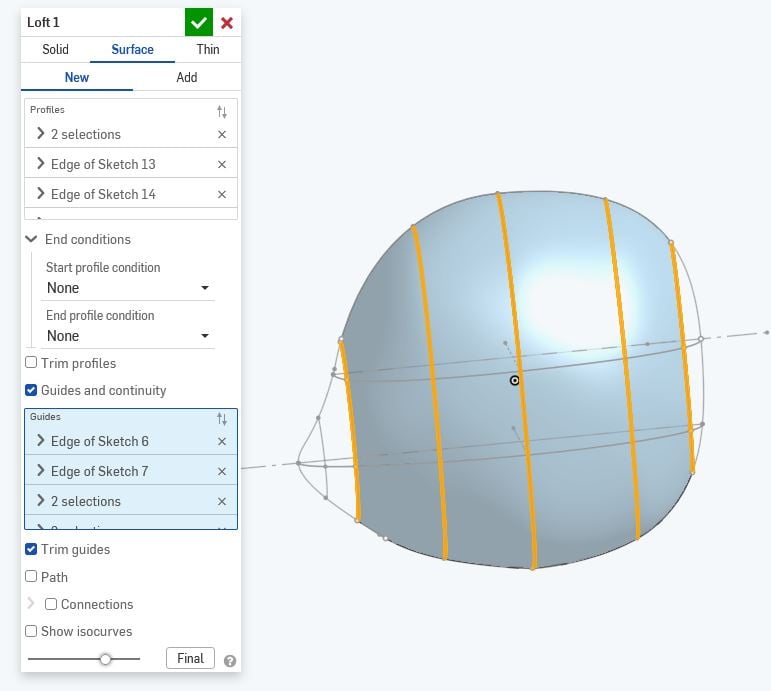
Task: Open the Start profile condition dropdown
Action: click(128, 288)
